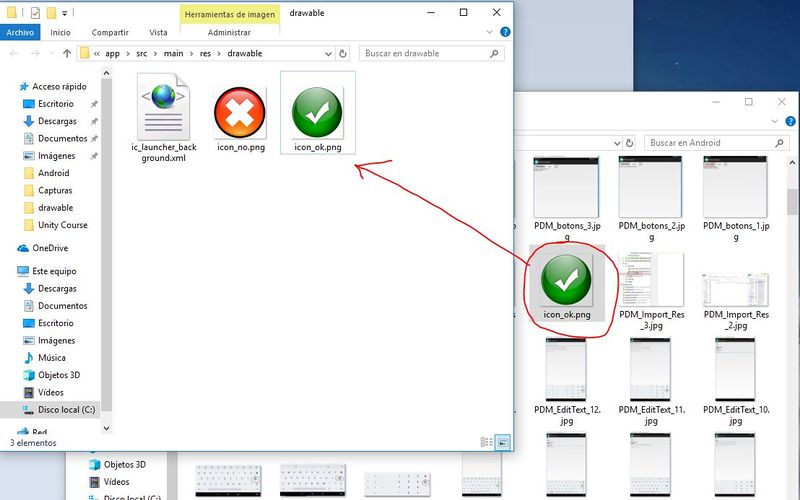This screenshot has width=800, height=500.
Task: Select PDM_EditText_10.jpg thumbnail
Action: [x=736, y=382]
